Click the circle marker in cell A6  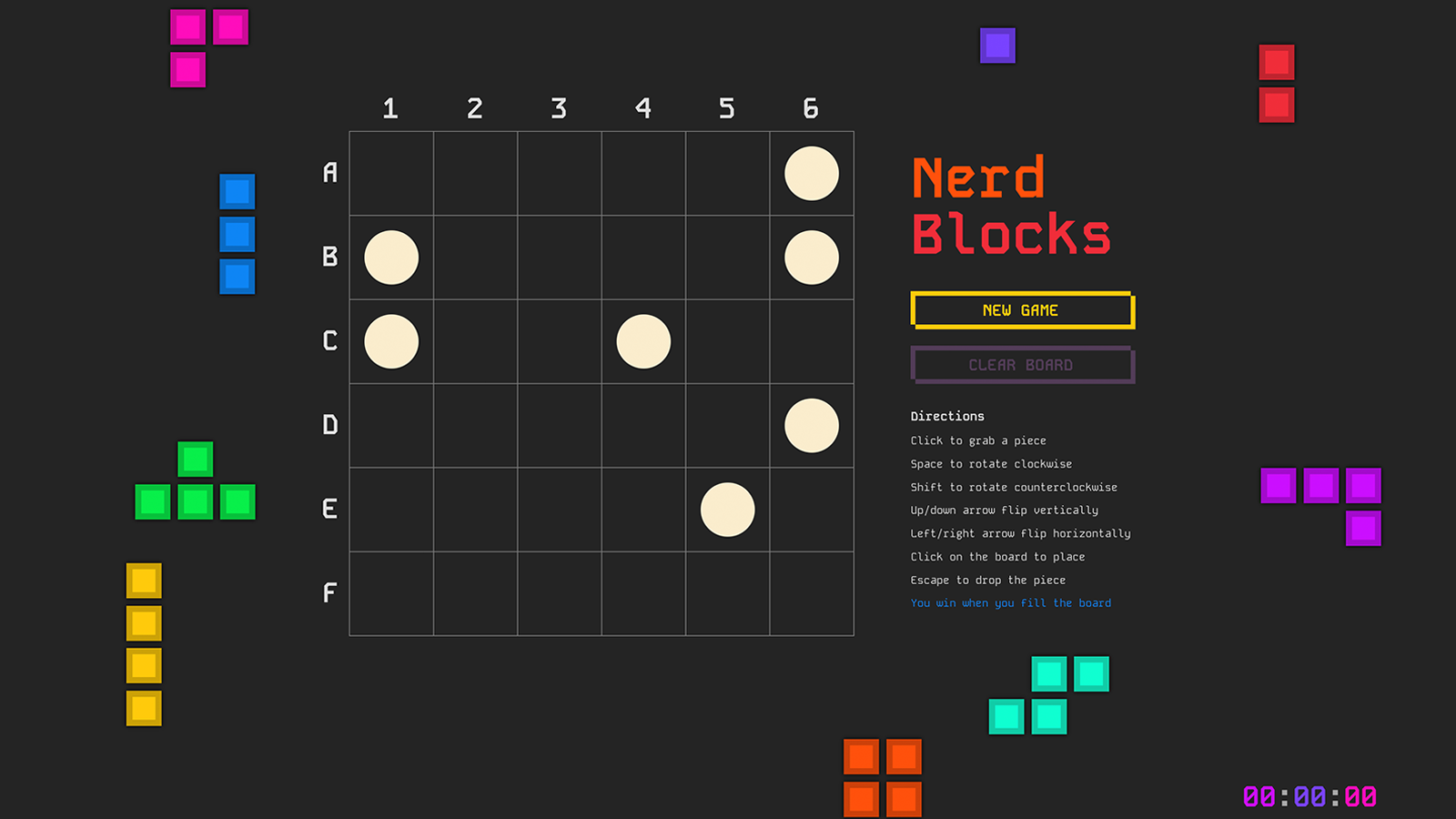pyautogui.click(x=811, y=173)
